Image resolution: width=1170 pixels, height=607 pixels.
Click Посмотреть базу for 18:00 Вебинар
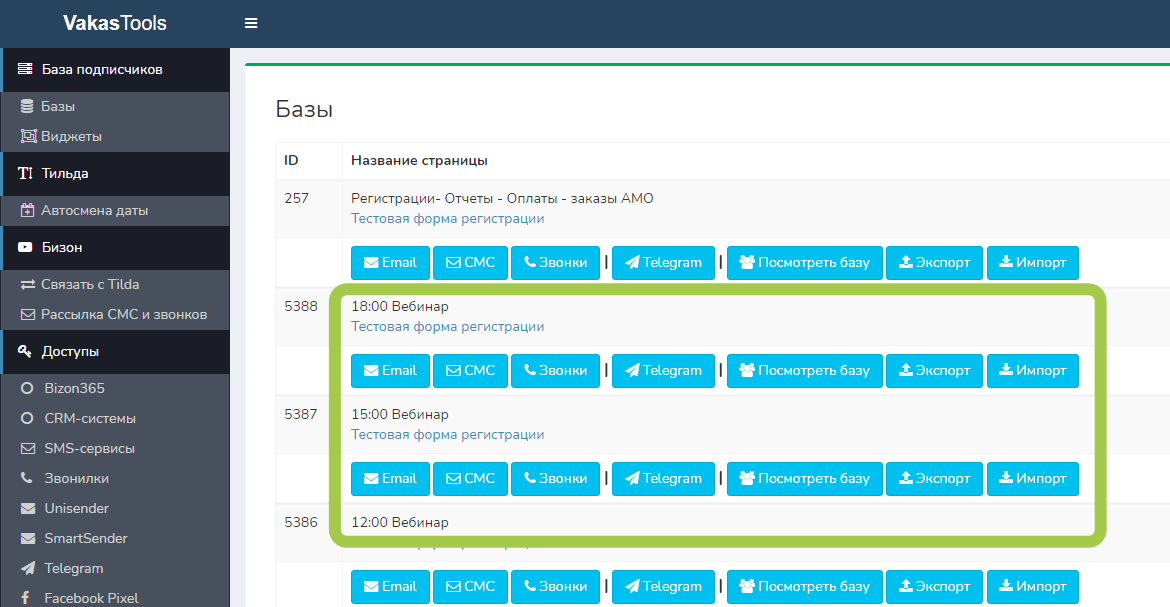coord(804,371)
